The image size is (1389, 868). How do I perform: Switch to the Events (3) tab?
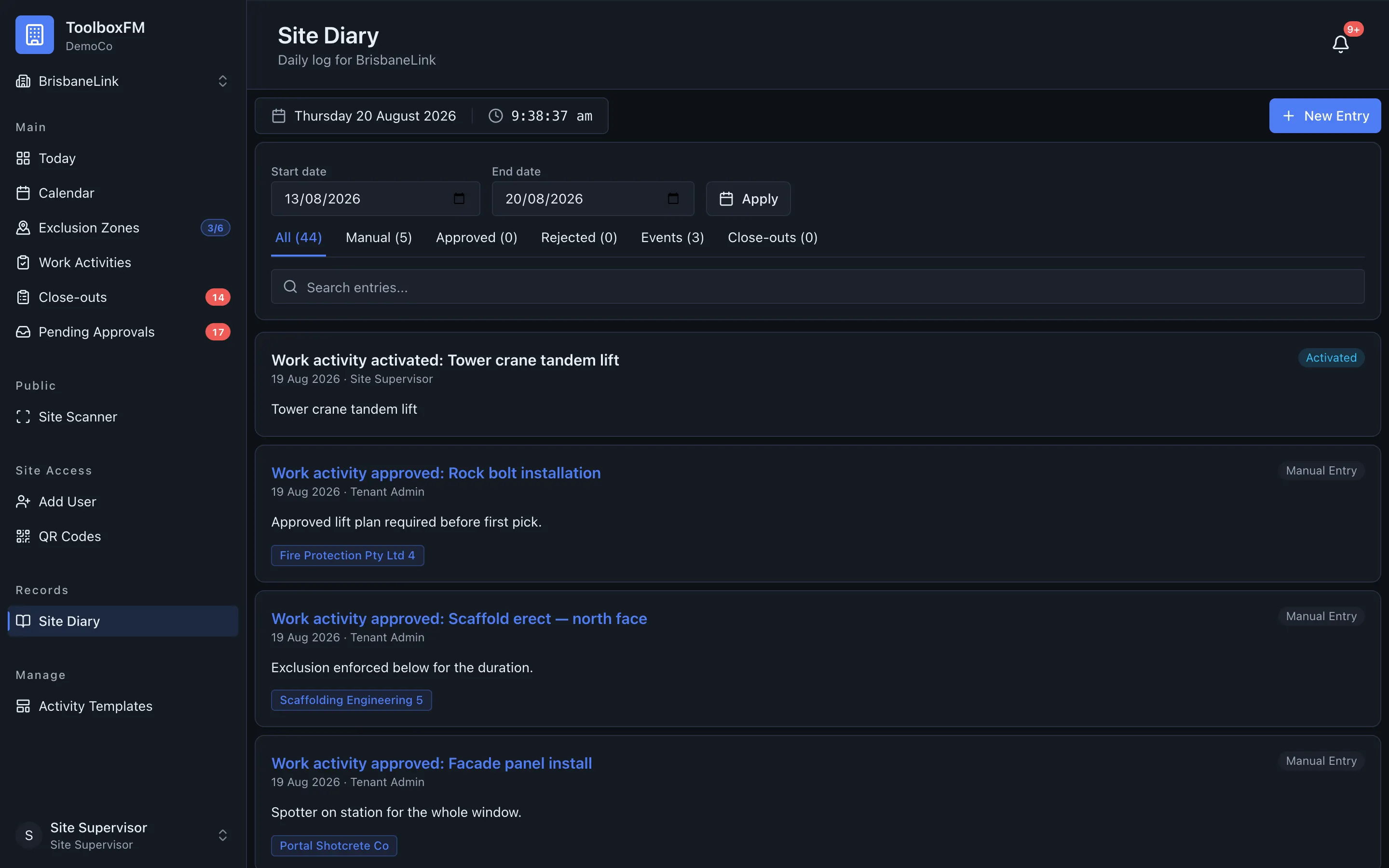(672, 238)
